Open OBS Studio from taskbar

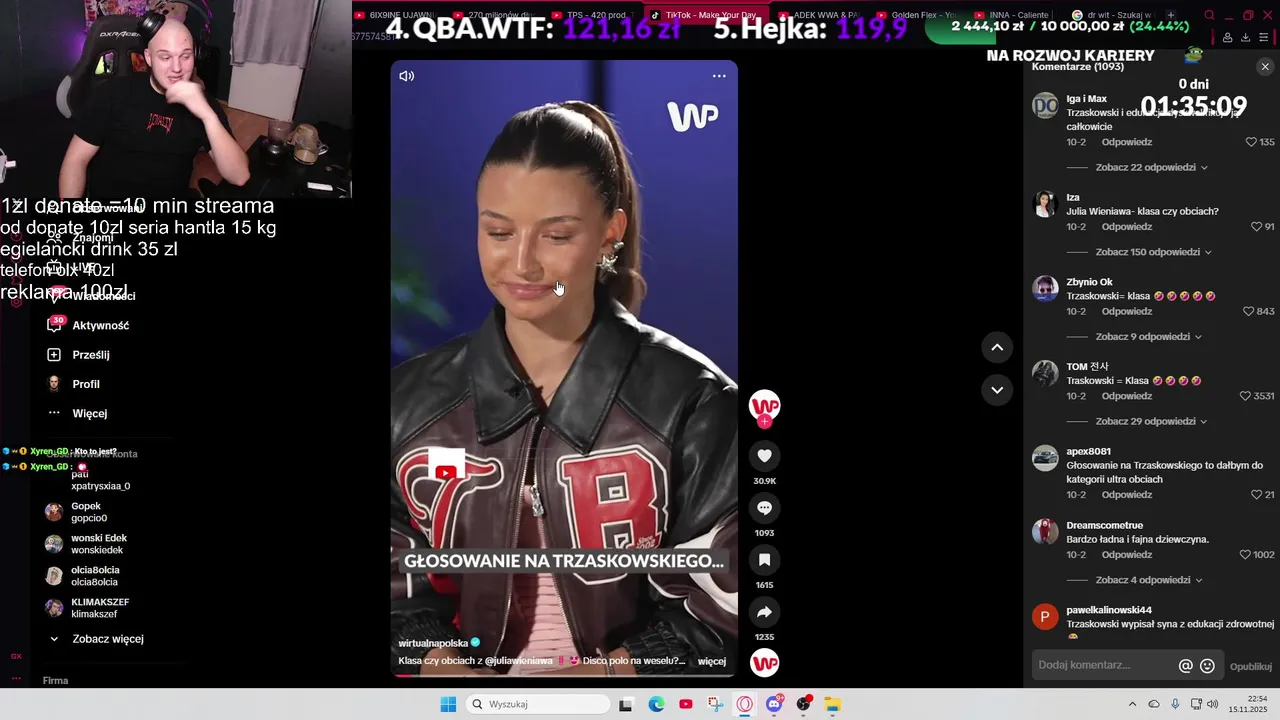[803, 704]
